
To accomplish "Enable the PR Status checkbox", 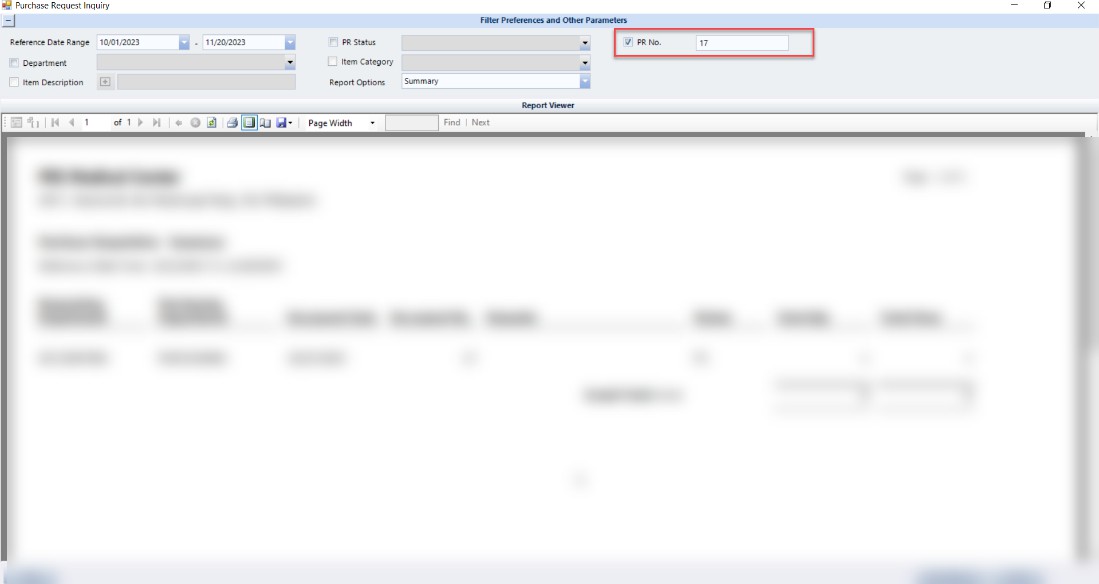I will point(333,43).
